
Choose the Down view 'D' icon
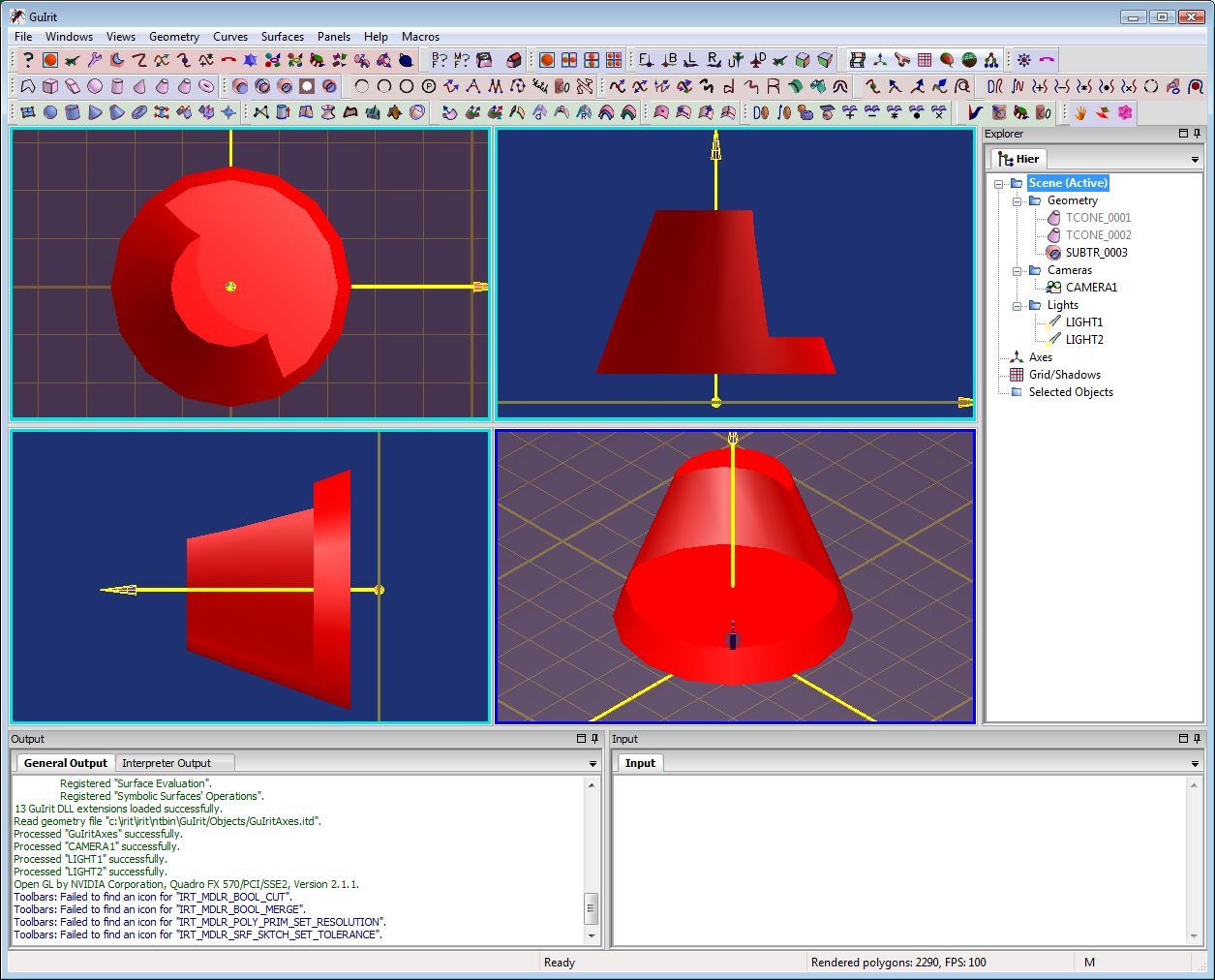pyautogui.click(x=759, y=60)
